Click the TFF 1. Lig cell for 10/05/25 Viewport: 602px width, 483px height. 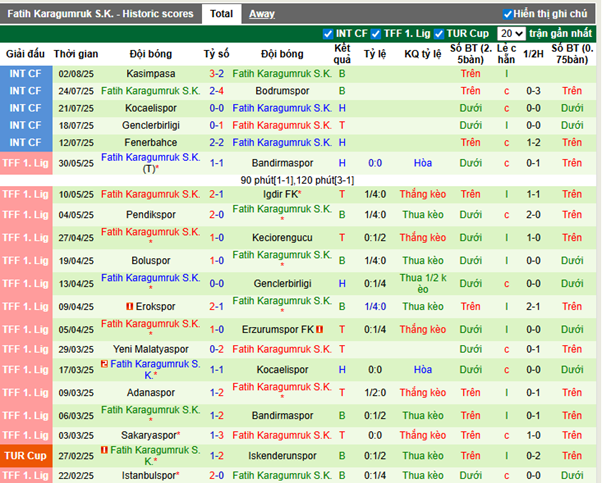(x=26, y=194)
